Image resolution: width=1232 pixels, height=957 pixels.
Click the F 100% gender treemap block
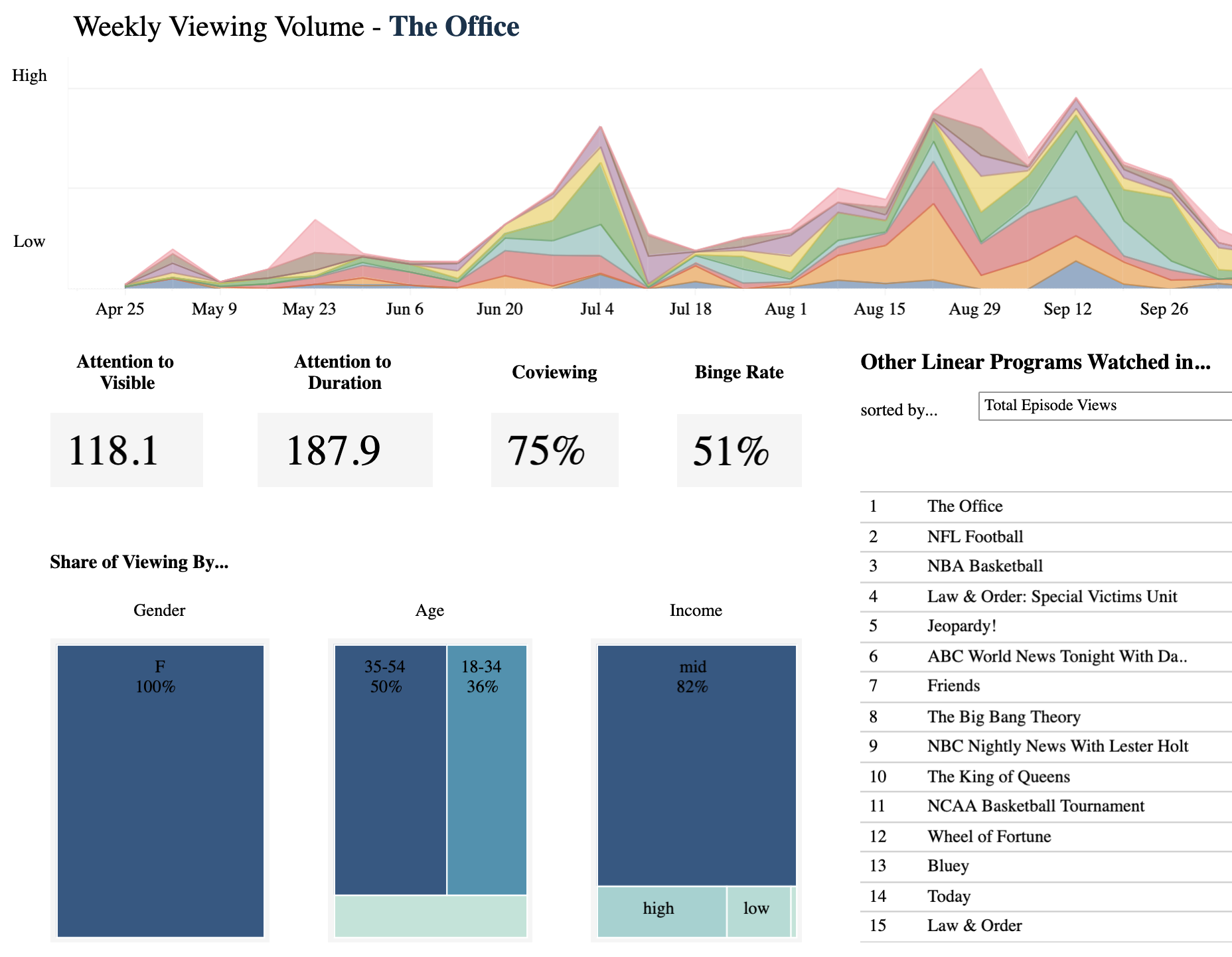(x=161, y=791)
